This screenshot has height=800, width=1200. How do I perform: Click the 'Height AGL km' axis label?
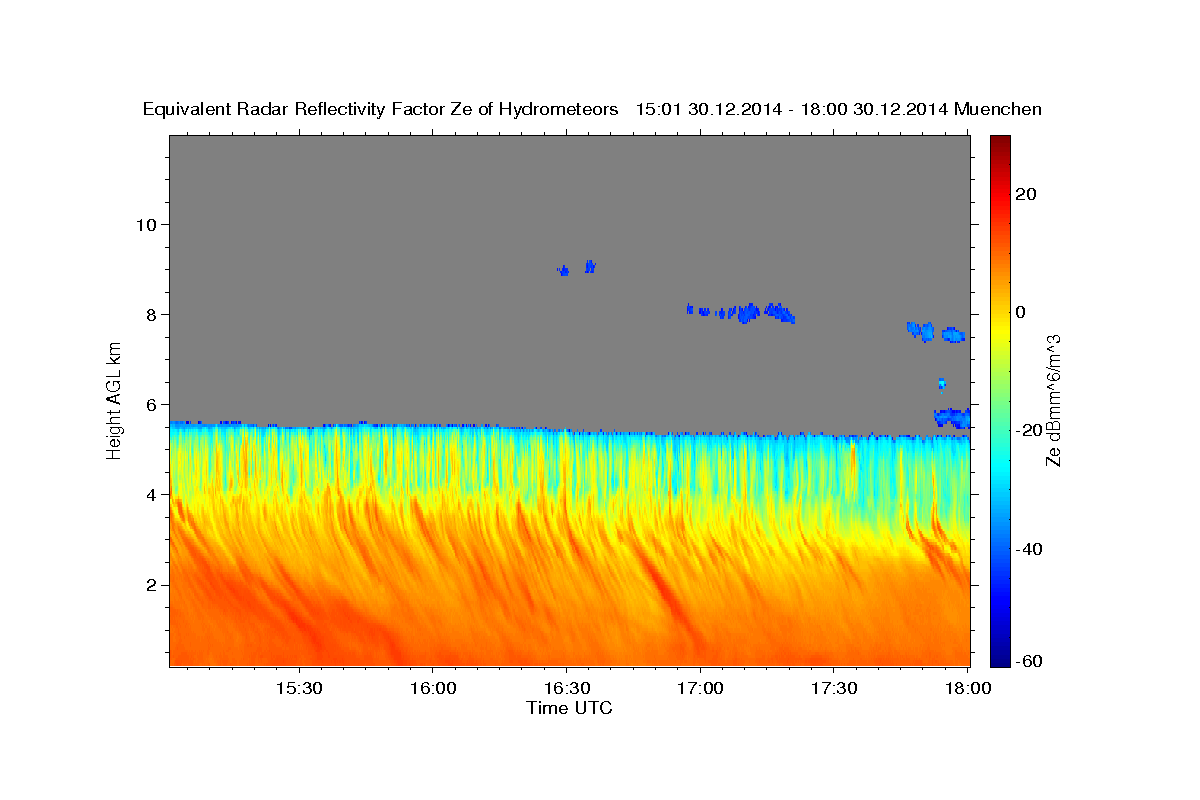point(115,400)
